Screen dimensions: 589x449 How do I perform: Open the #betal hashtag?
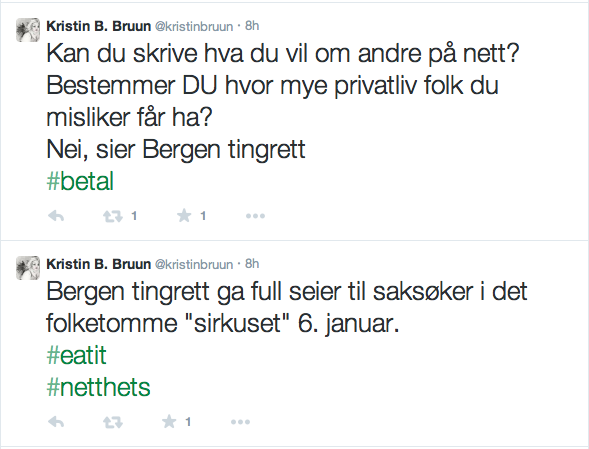80,181
